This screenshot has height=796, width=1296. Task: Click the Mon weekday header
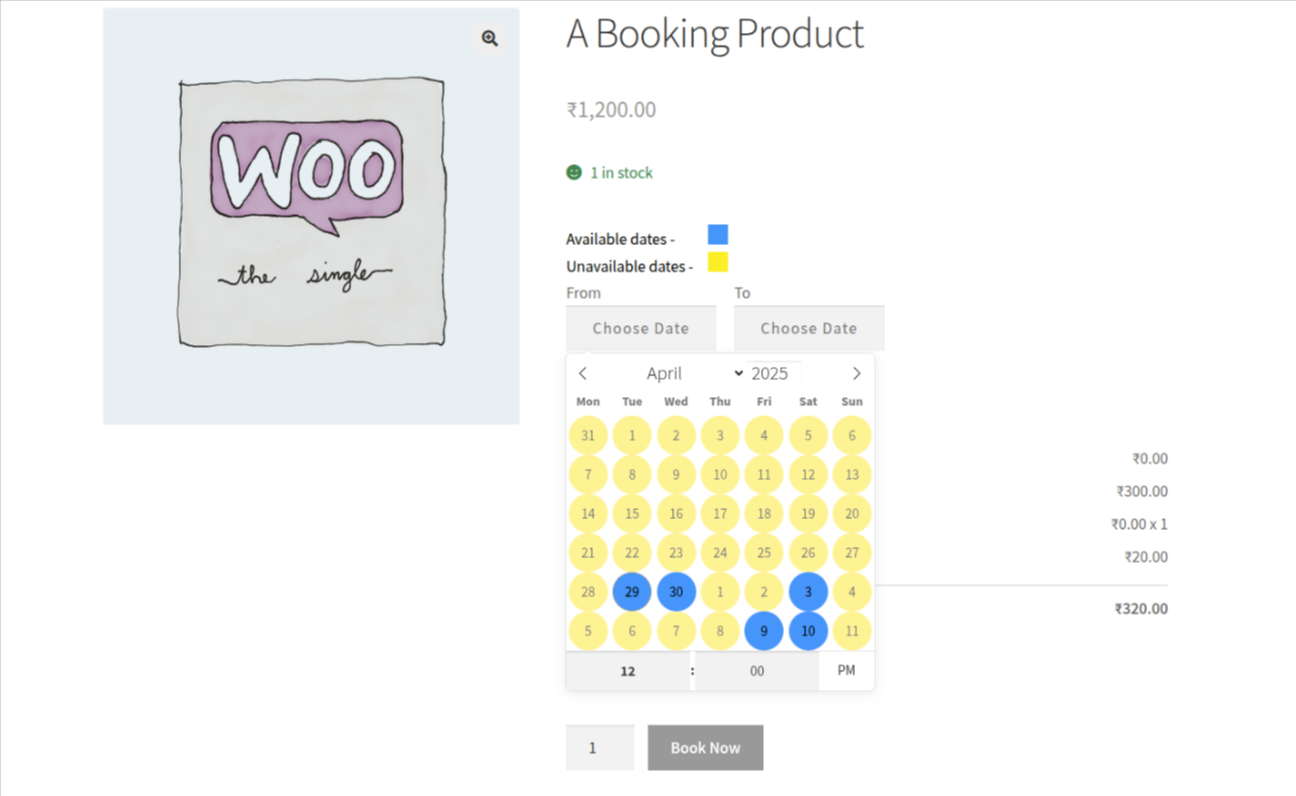coord(588,402)
